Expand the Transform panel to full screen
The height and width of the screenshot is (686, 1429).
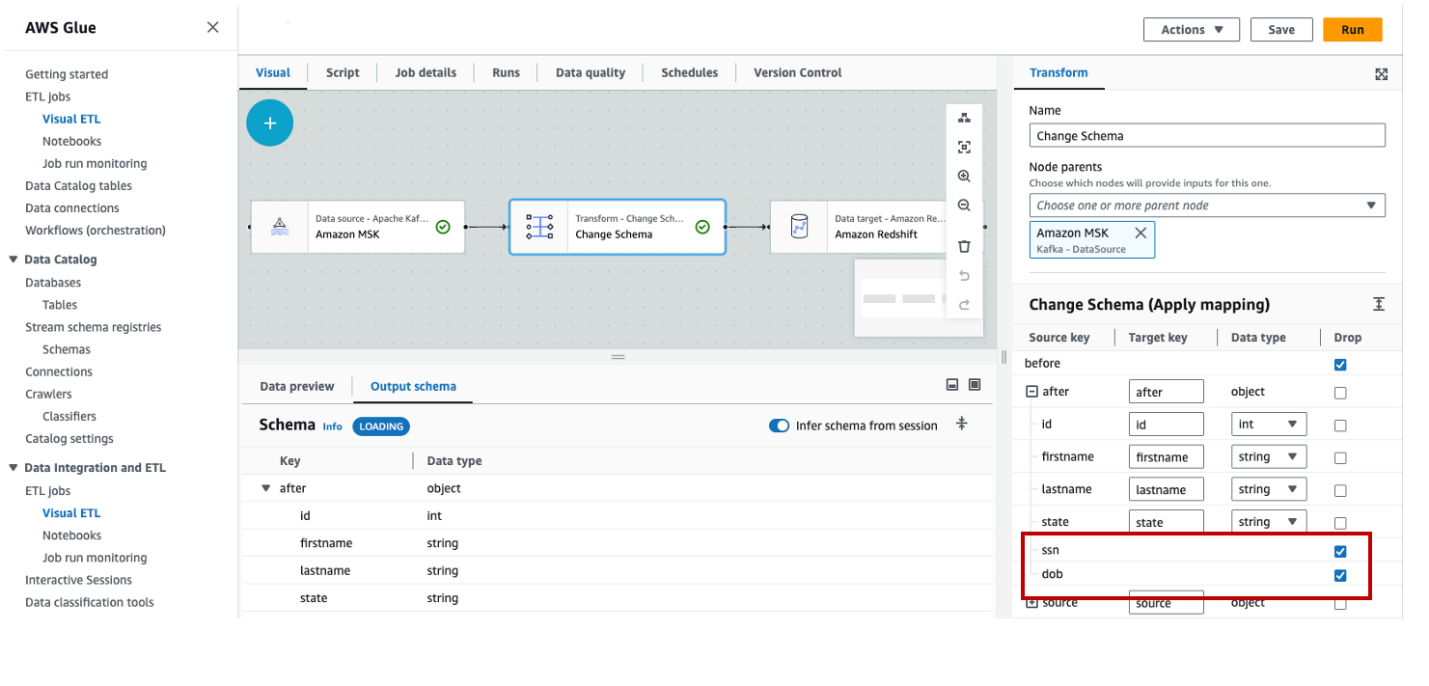1381,74
